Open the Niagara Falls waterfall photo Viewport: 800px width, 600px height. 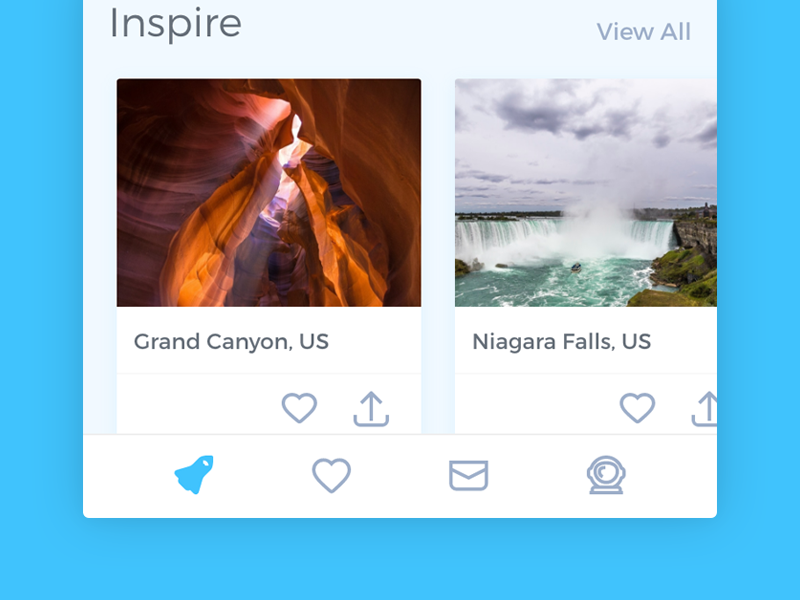[x=586, y=193]
